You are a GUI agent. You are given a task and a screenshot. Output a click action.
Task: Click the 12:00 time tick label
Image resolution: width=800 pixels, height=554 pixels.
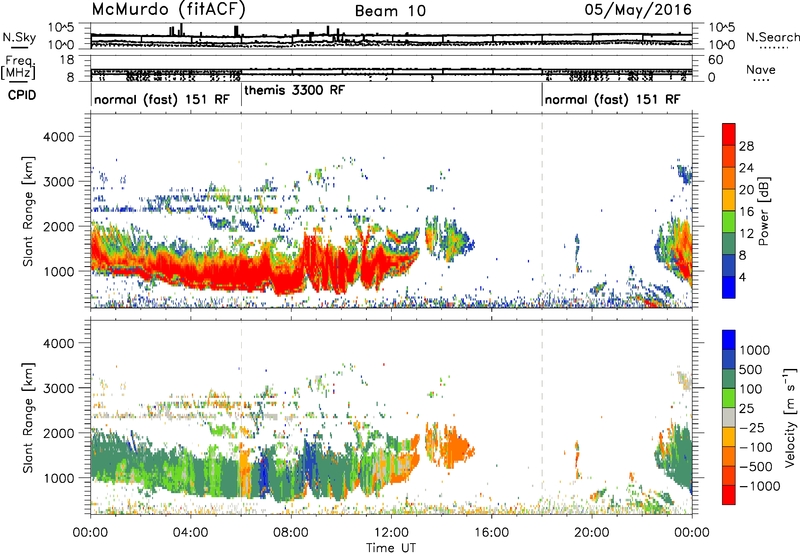click(x=391, y=533)
